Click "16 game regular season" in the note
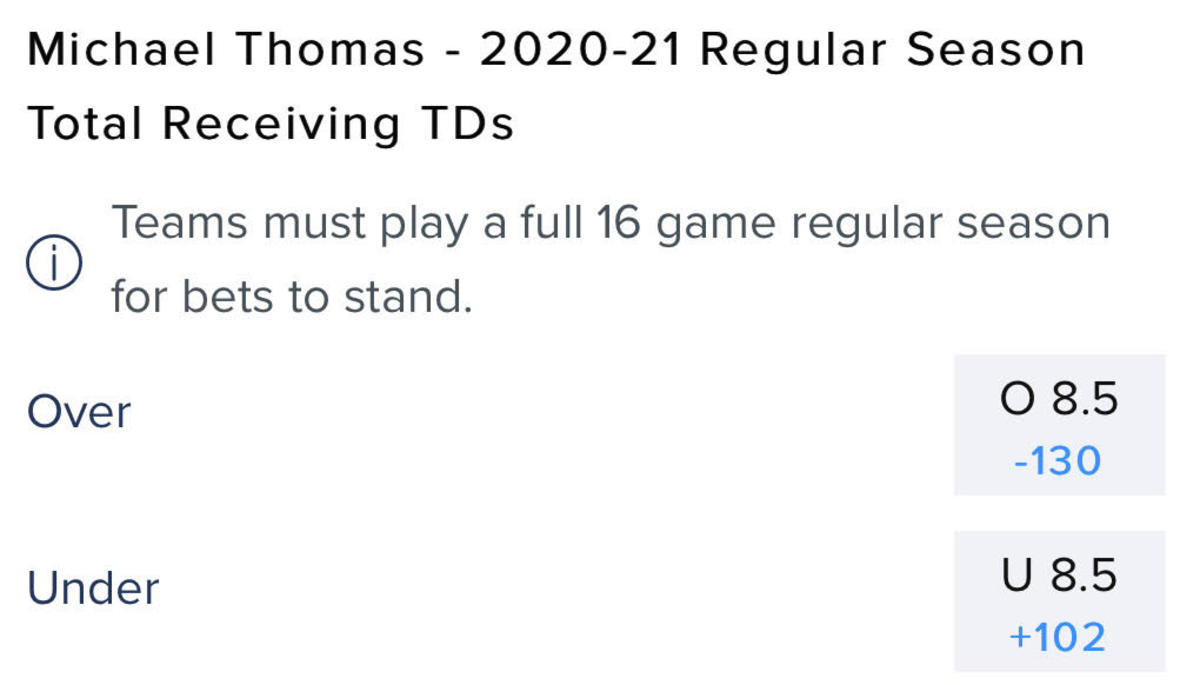Image resolution: width=1200 pixels, height=685 pixels. point(853,223)
